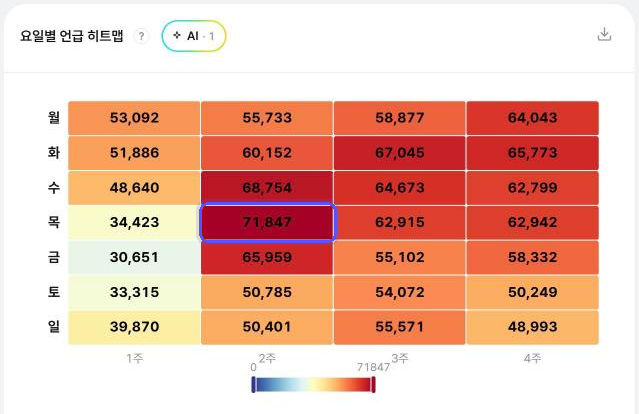Select the heatmap cell showing 71,847
The height and width of the screenshot is (414, 639).
(x=267, y=222)
